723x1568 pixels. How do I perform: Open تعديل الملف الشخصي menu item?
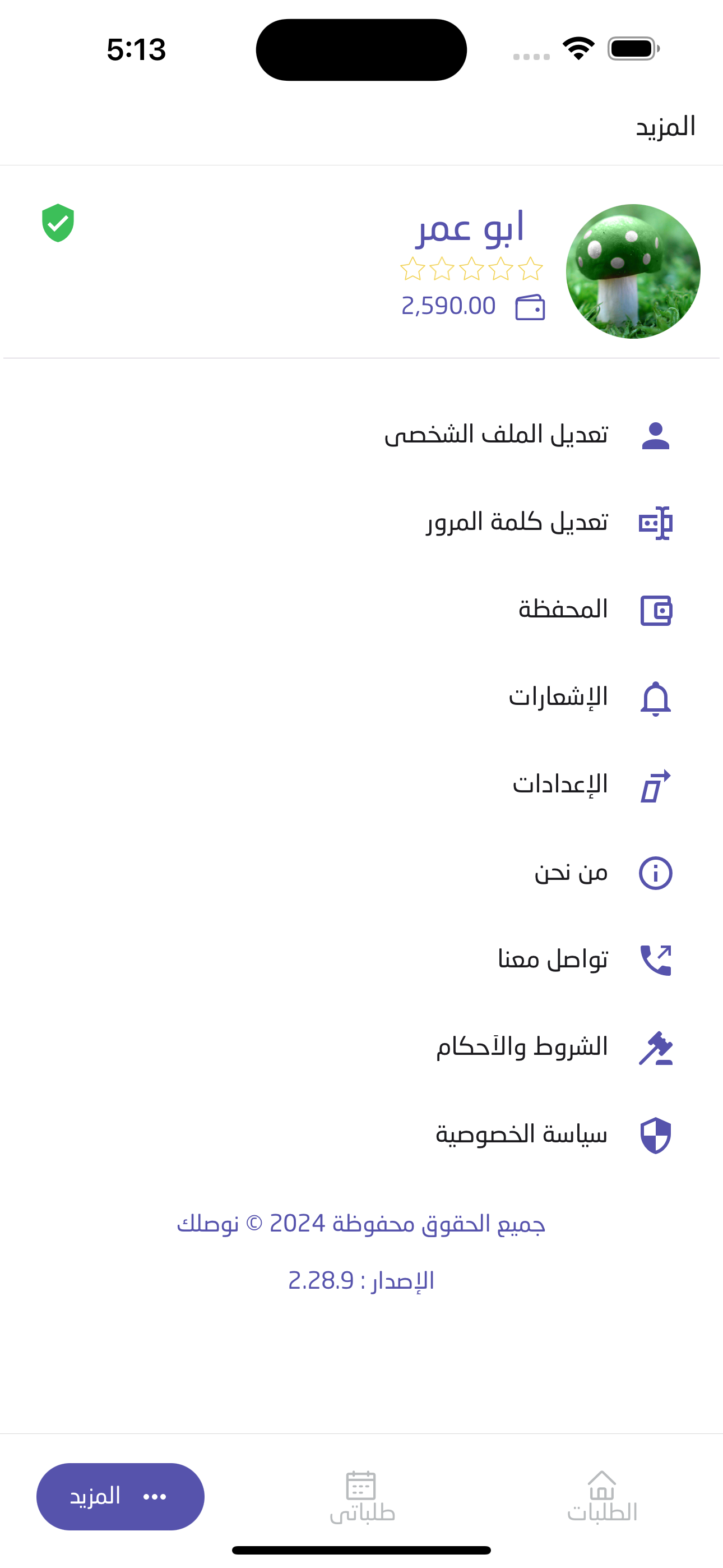tap(496, 435)
